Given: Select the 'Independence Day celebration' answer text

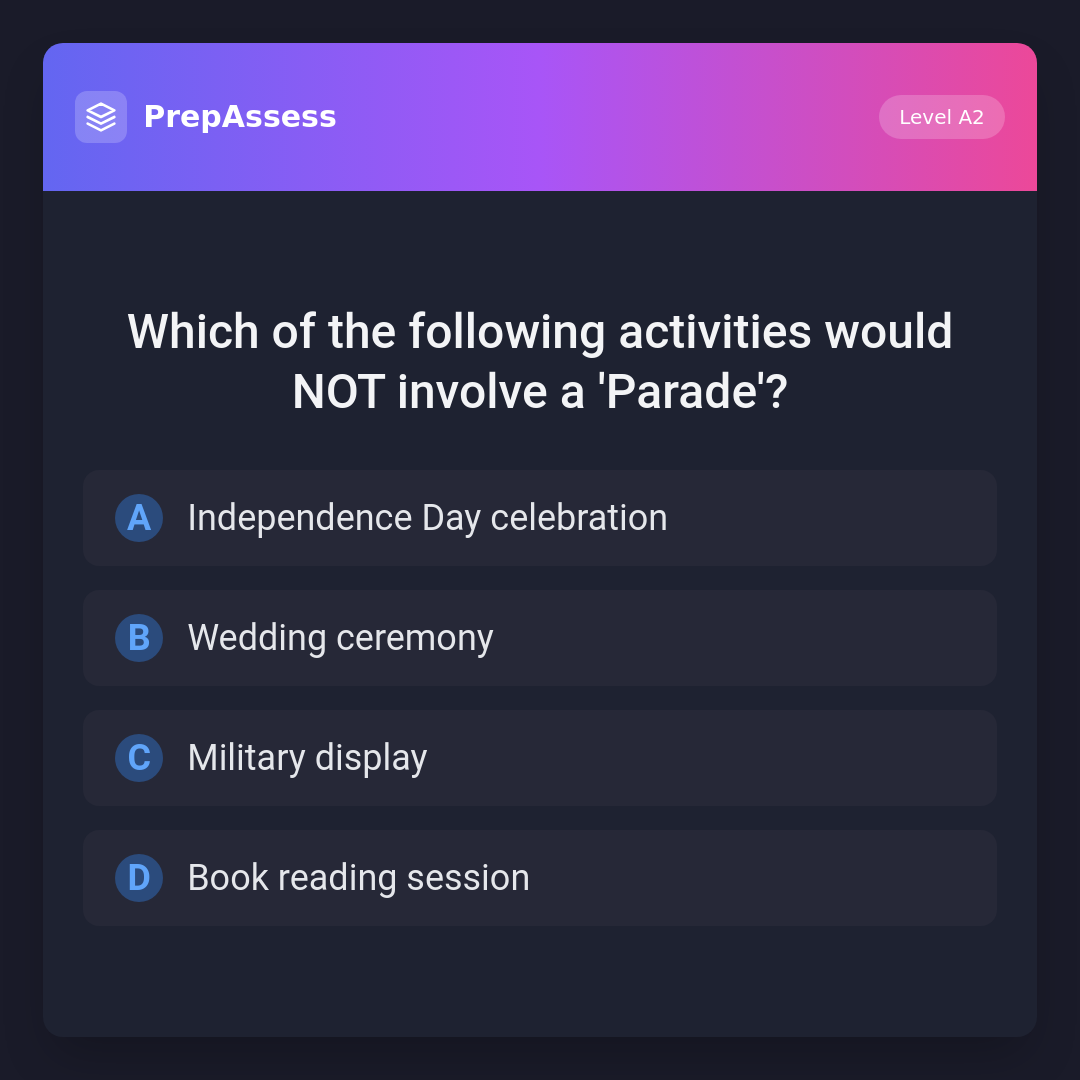Looking at the screenshot, I should (x=427, y=518).
